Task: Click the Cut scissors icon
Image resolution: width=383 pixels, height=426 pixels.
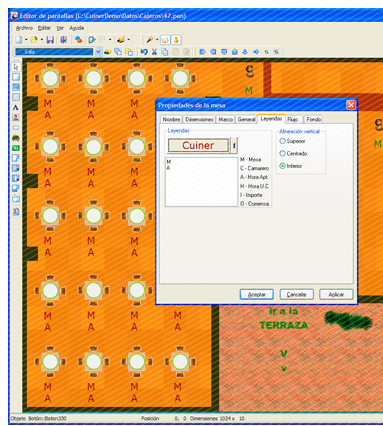Action: point(154,52)
